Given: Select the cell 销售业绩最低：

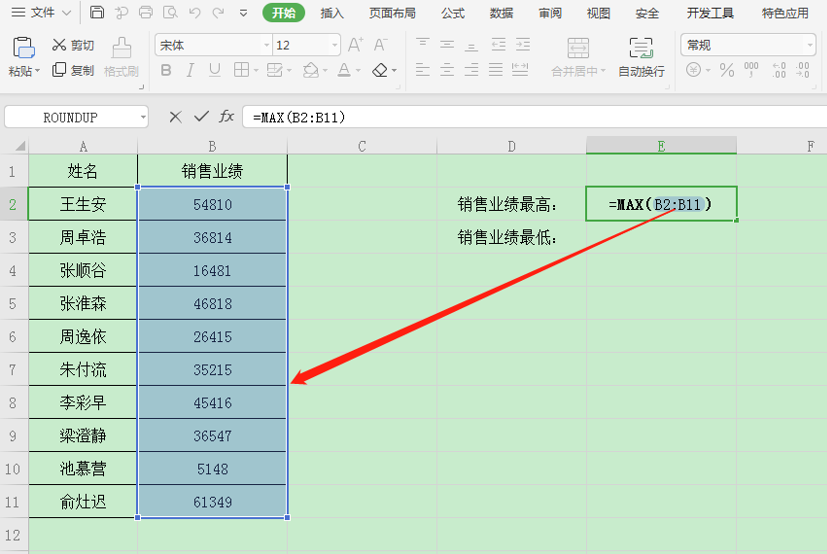Looking at the screenshot, I should [x=511, y=237].
